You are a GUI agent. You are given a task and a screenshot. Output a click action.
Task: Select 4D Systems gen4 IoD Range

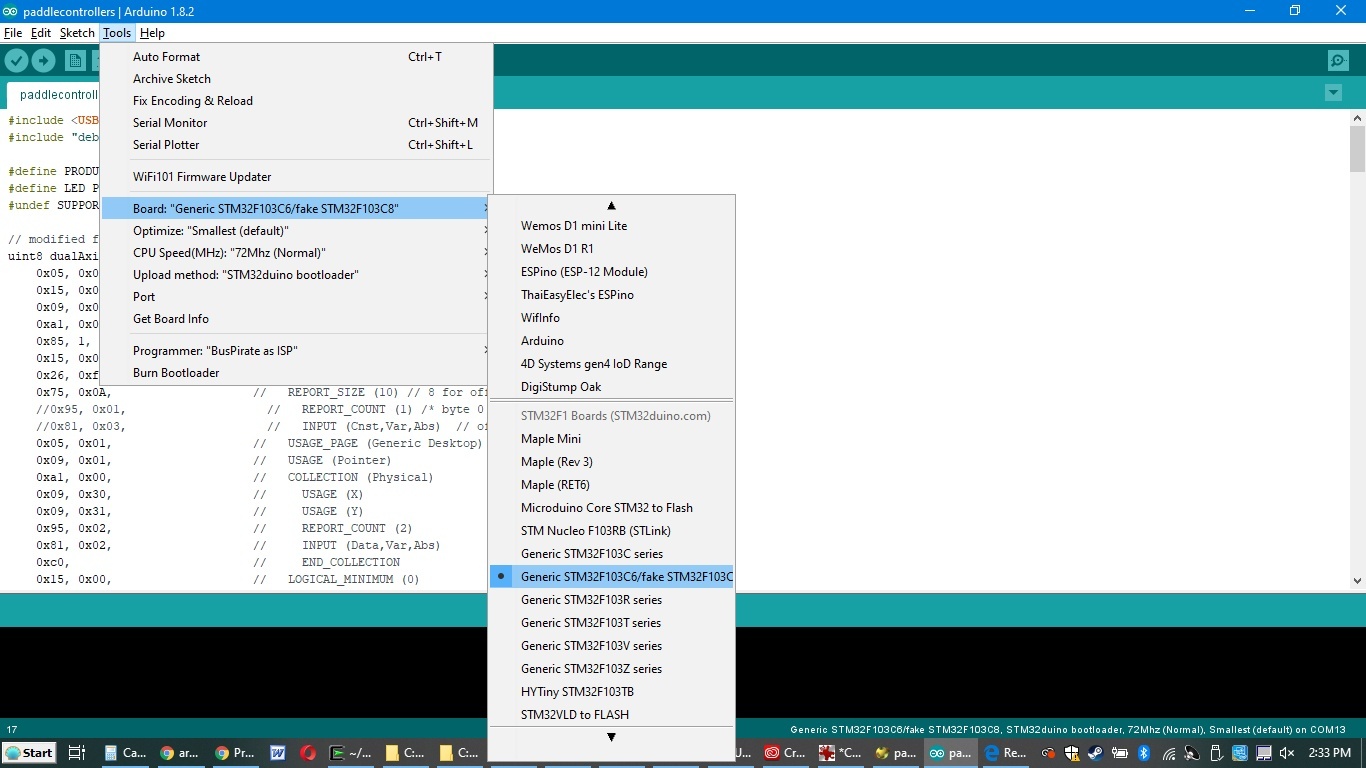tap(611, 364)
